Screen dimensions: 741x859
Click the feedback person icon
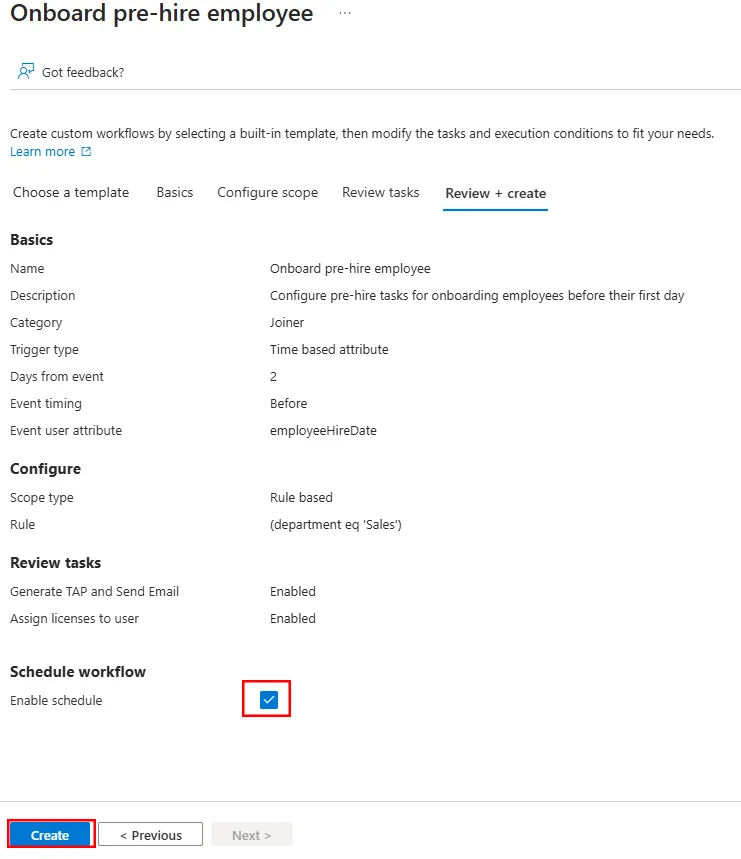point(26,71)
